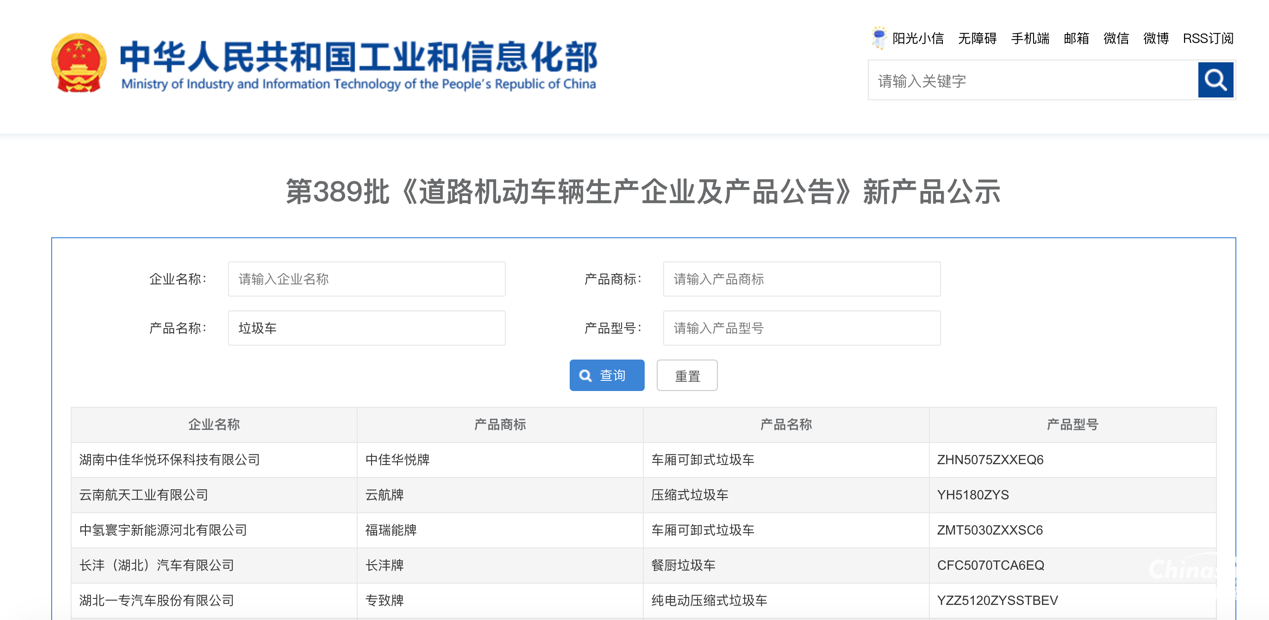Open the 微信 WeChat link
The image size is (1269, 620).
[x=1116, y=38]
